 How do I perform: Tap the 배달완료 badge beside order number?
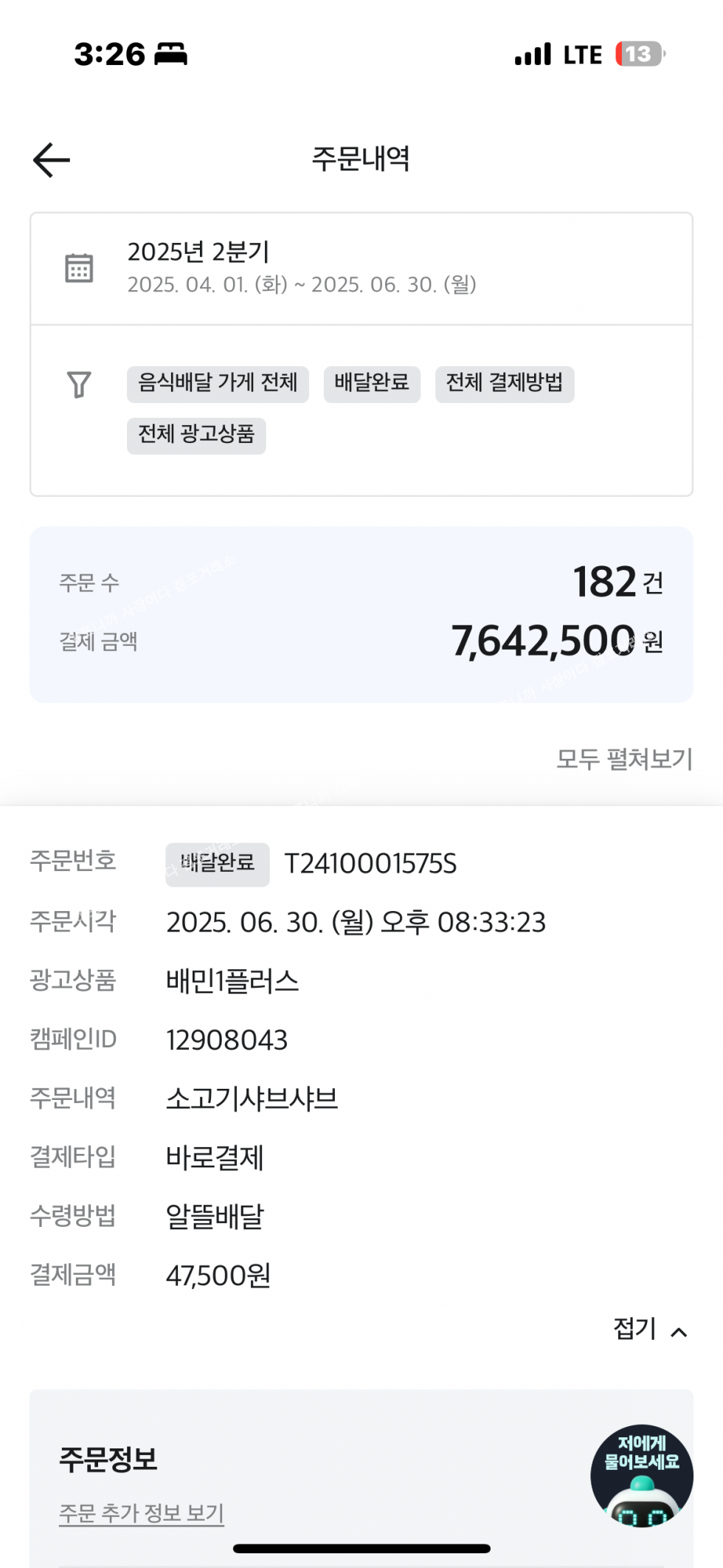pos(218,864)
